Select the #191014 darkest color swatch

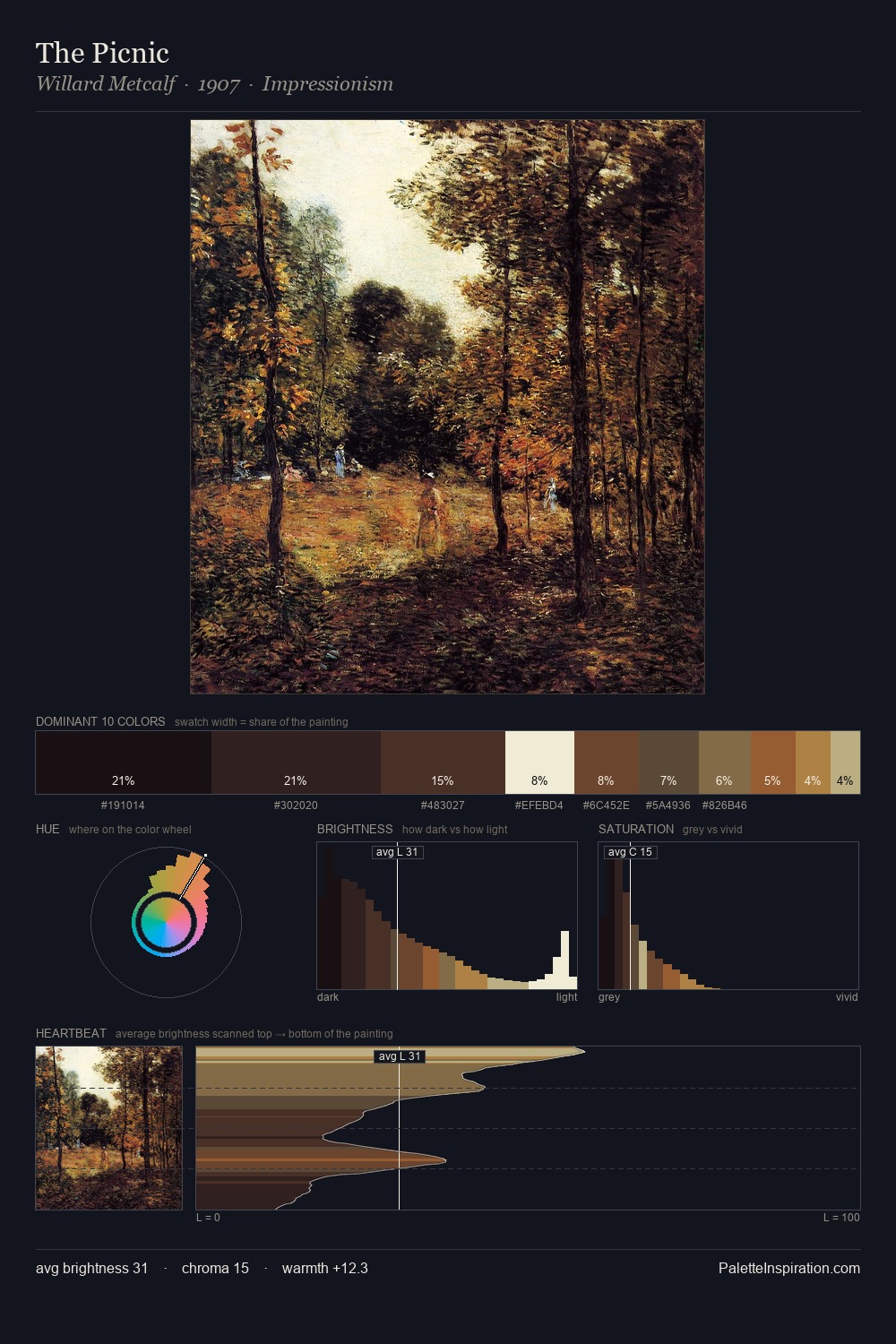(x=124, y=762)
